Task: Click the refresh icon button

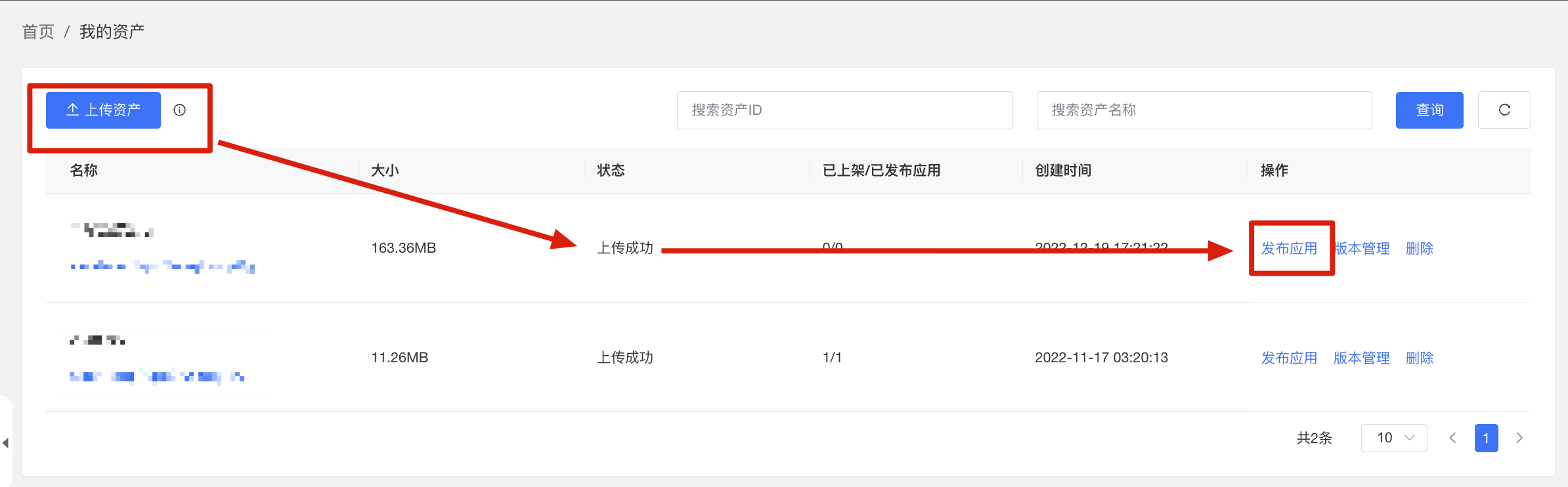Action: pyautogui.click(x=1504, y=110)
